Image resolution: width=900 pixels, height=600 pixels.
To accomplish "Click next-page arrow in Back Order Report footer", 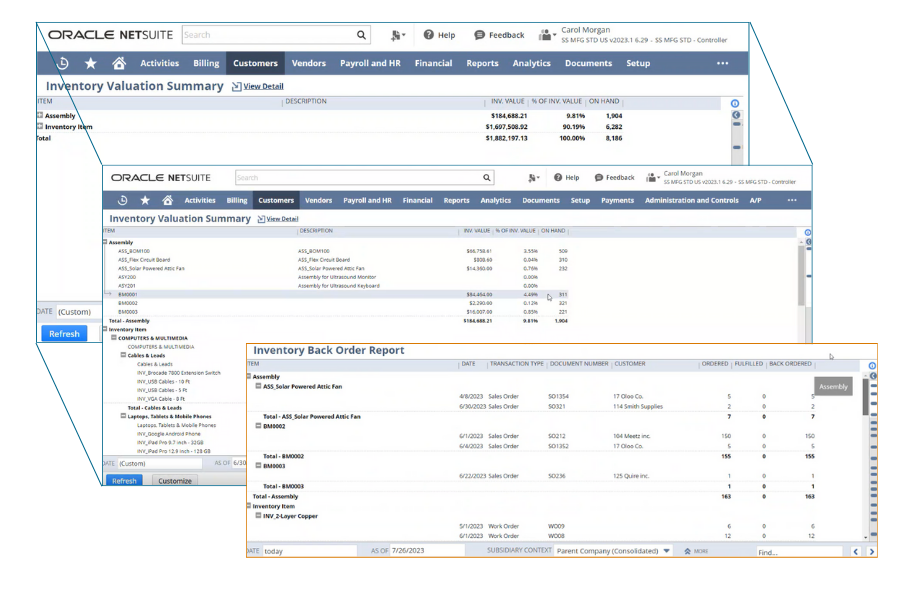I will (x=872, y=552).
